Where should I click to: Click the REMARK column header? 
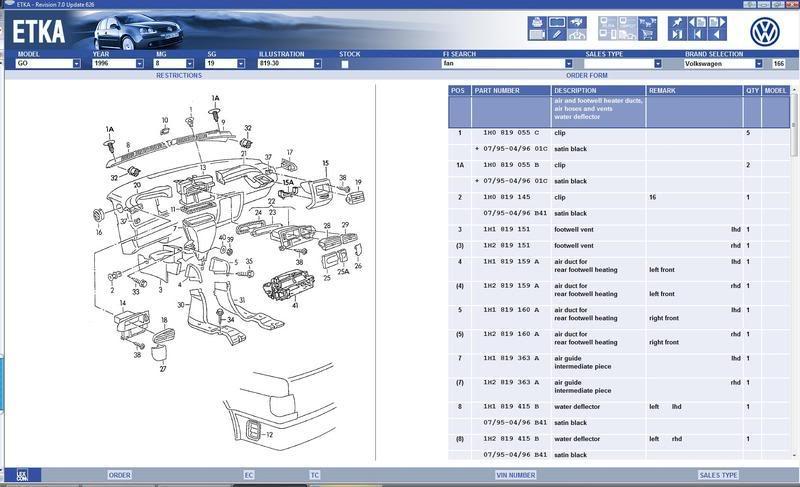694,90
